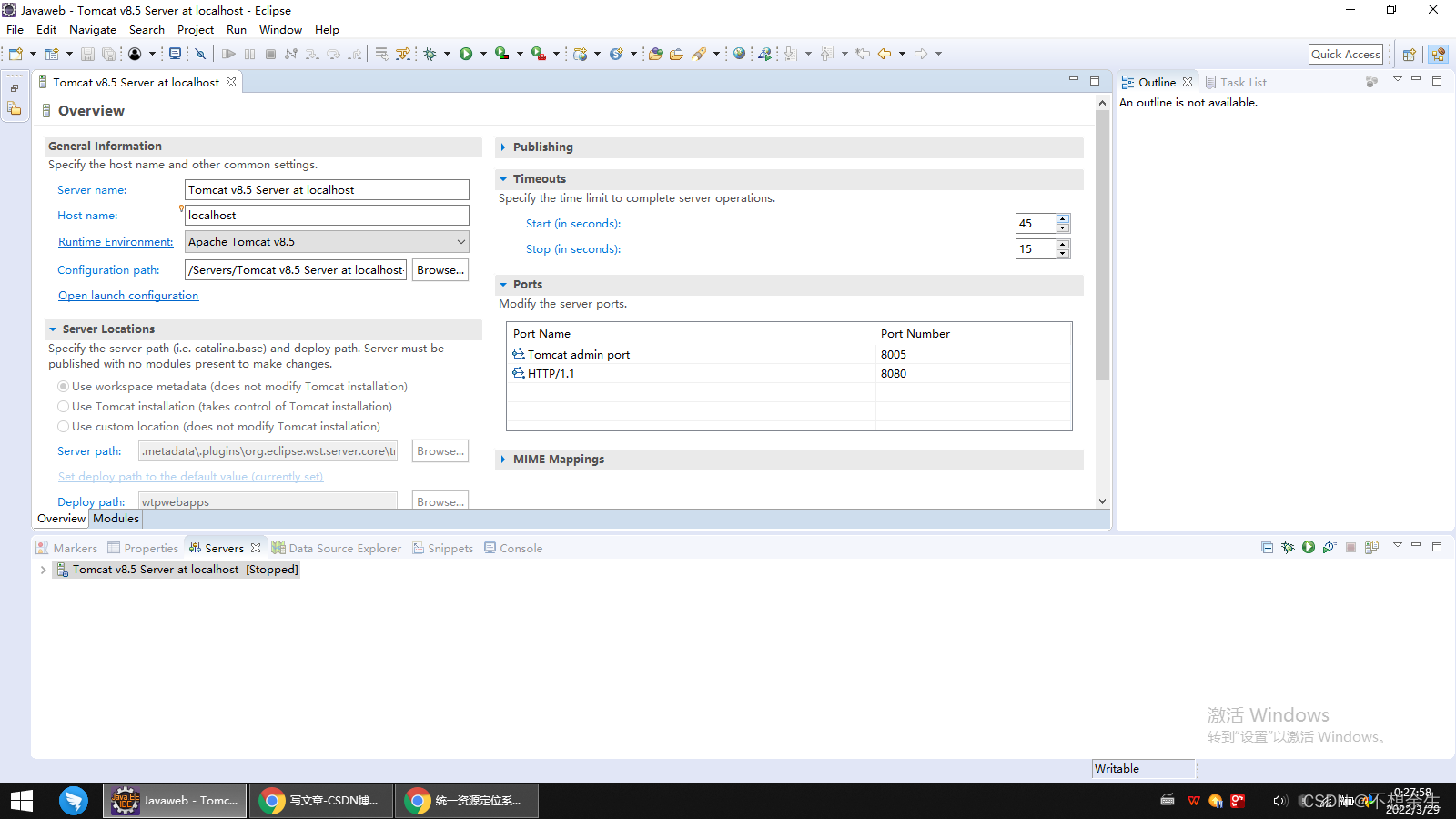The width and height of the screenshot is (1456, 819).
Task: Click Publish to the server icon
Action: [1371, 547]
